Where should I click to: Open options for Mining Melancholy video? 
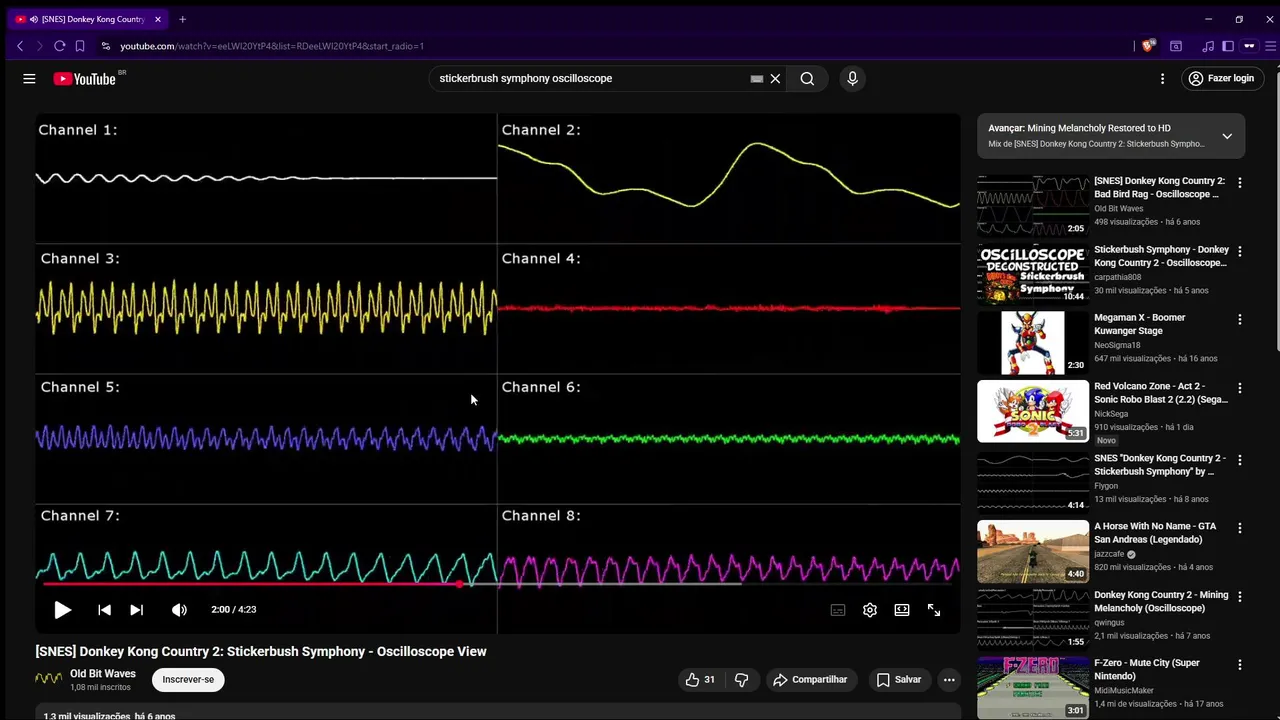[1240, 596]
